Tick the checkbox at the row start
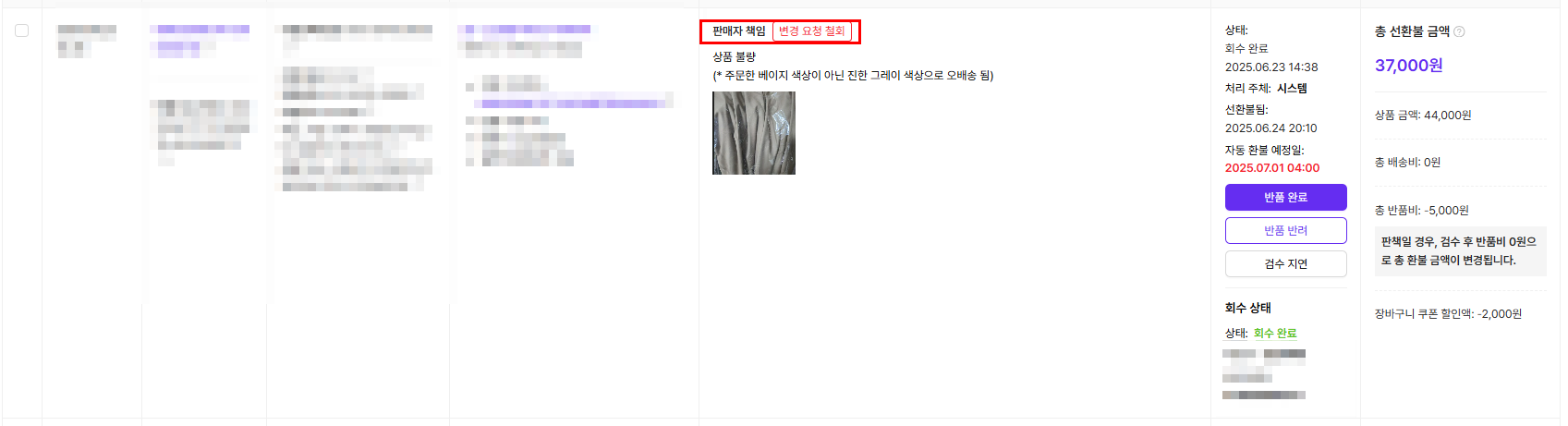Image resolution: width=1568 pixels, height=426 pixels. coord(21,30)
